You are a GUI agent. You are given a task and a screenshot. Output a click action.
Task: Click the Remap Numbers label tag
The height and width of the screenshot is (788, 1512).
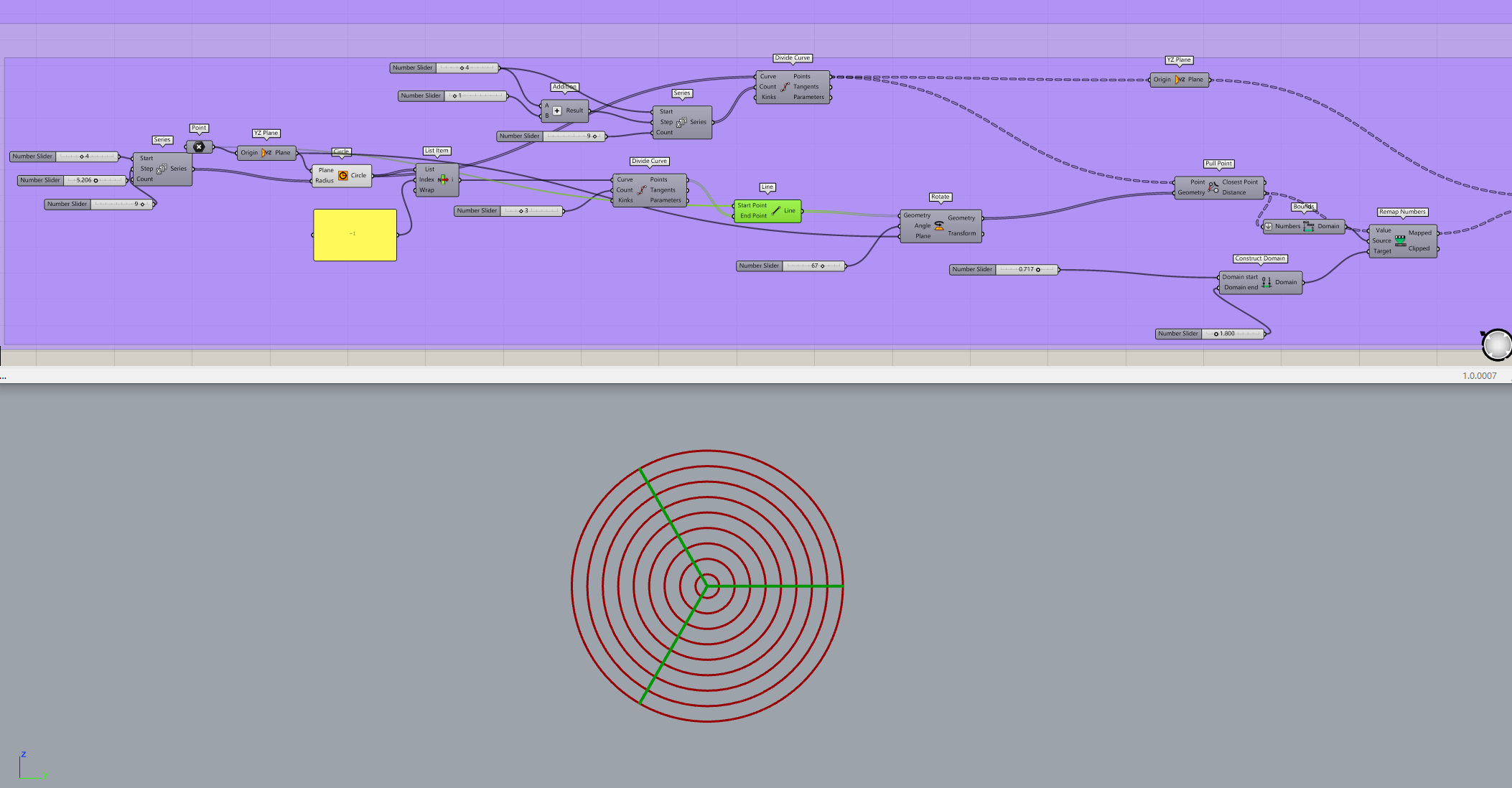coord(1402,212)
